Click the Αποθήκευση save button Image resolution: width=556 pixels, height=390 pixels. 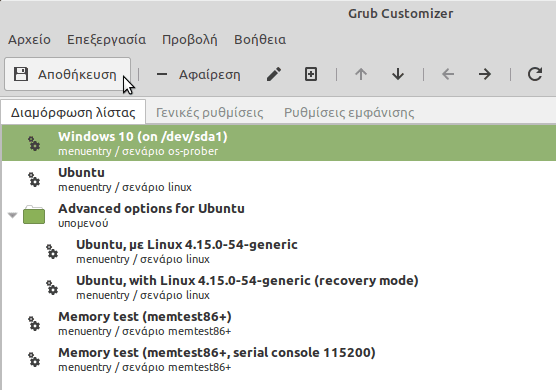point(67,74)
